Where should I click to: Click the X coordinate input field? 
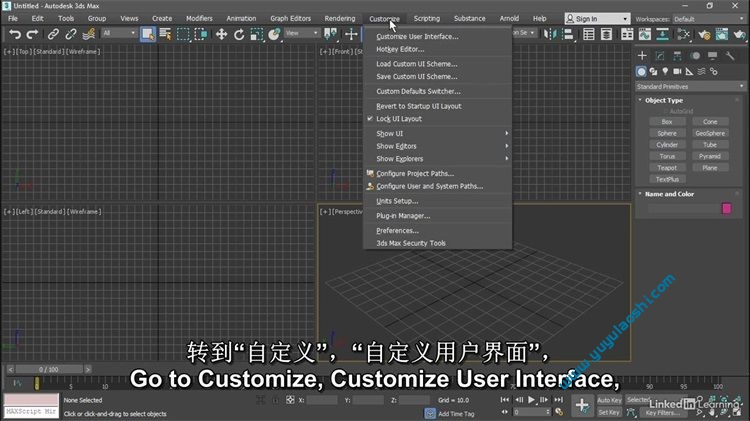coord(321,400)
